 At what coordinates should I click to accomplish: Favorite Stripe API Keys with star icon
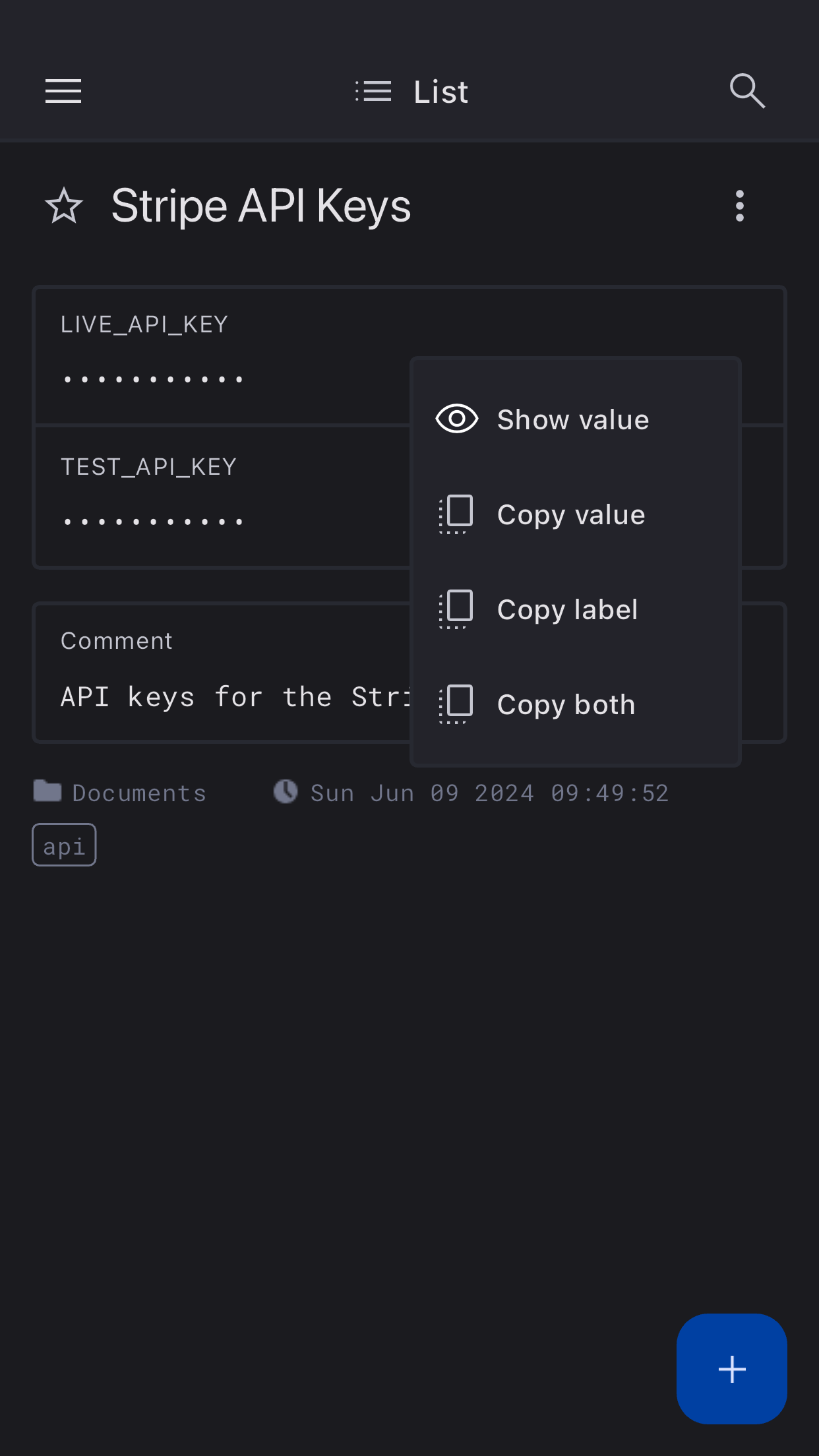click(x=64, y=206)
